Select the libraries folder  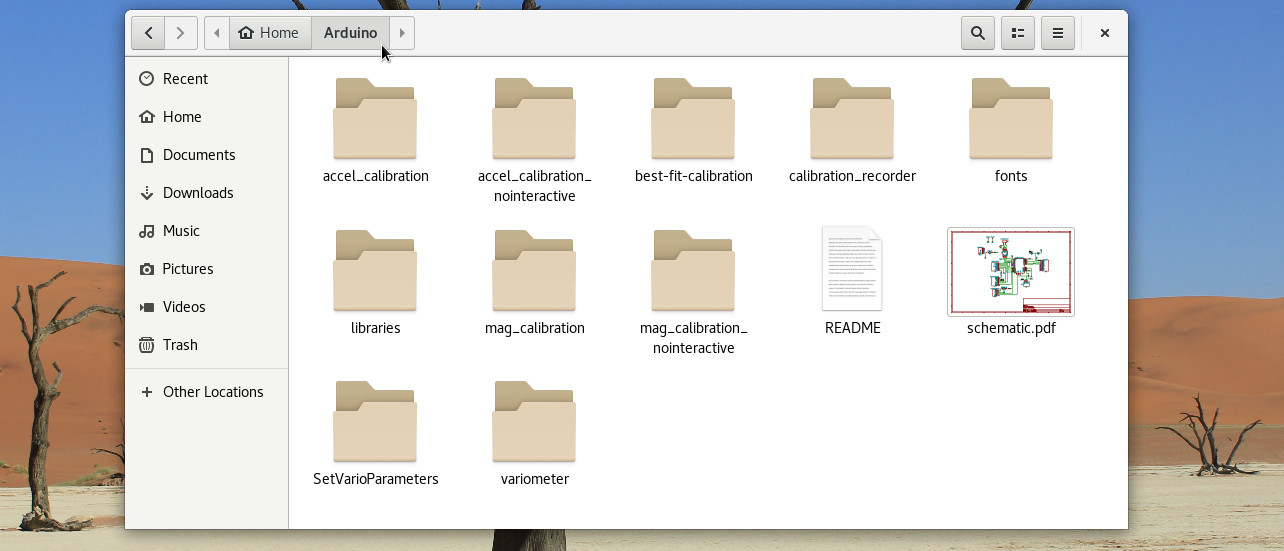(x=375, y=272)
